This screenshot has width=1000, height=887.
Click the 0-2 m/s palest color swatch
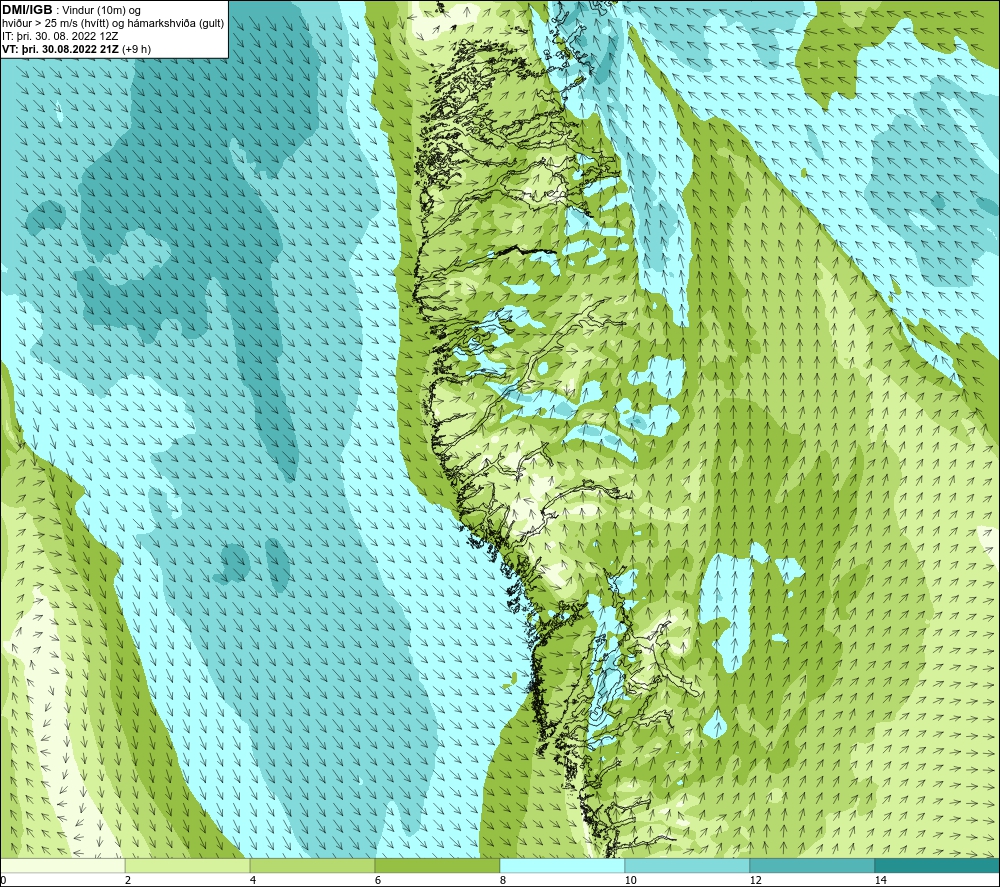point(62,865)
